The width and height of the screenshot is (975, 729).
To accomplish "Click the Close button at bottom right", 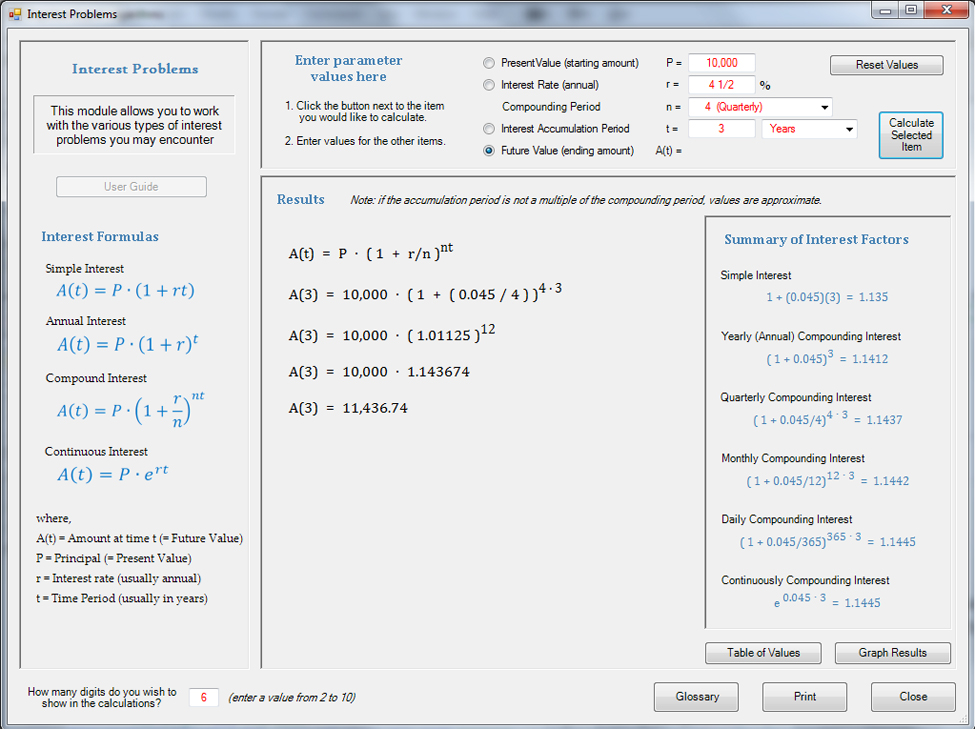I will pos(912,697).
